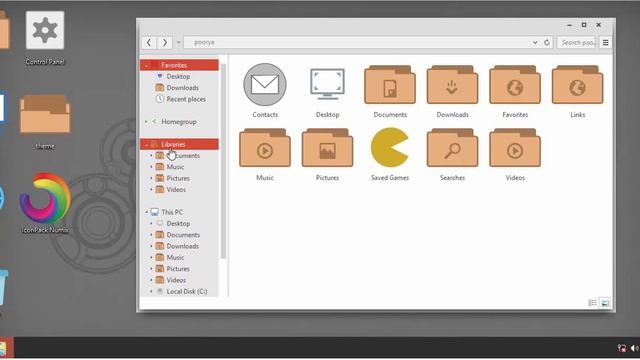
Task: Expand the Homegroup node
Action: point(146,122)
